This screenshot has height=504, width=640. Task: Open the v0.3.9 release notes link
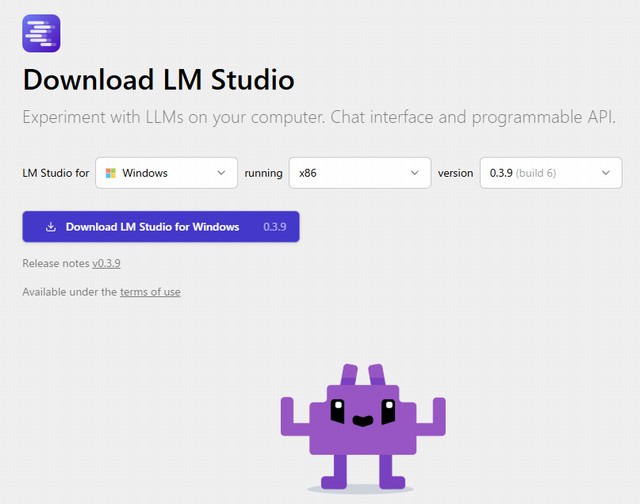point(106,263)
